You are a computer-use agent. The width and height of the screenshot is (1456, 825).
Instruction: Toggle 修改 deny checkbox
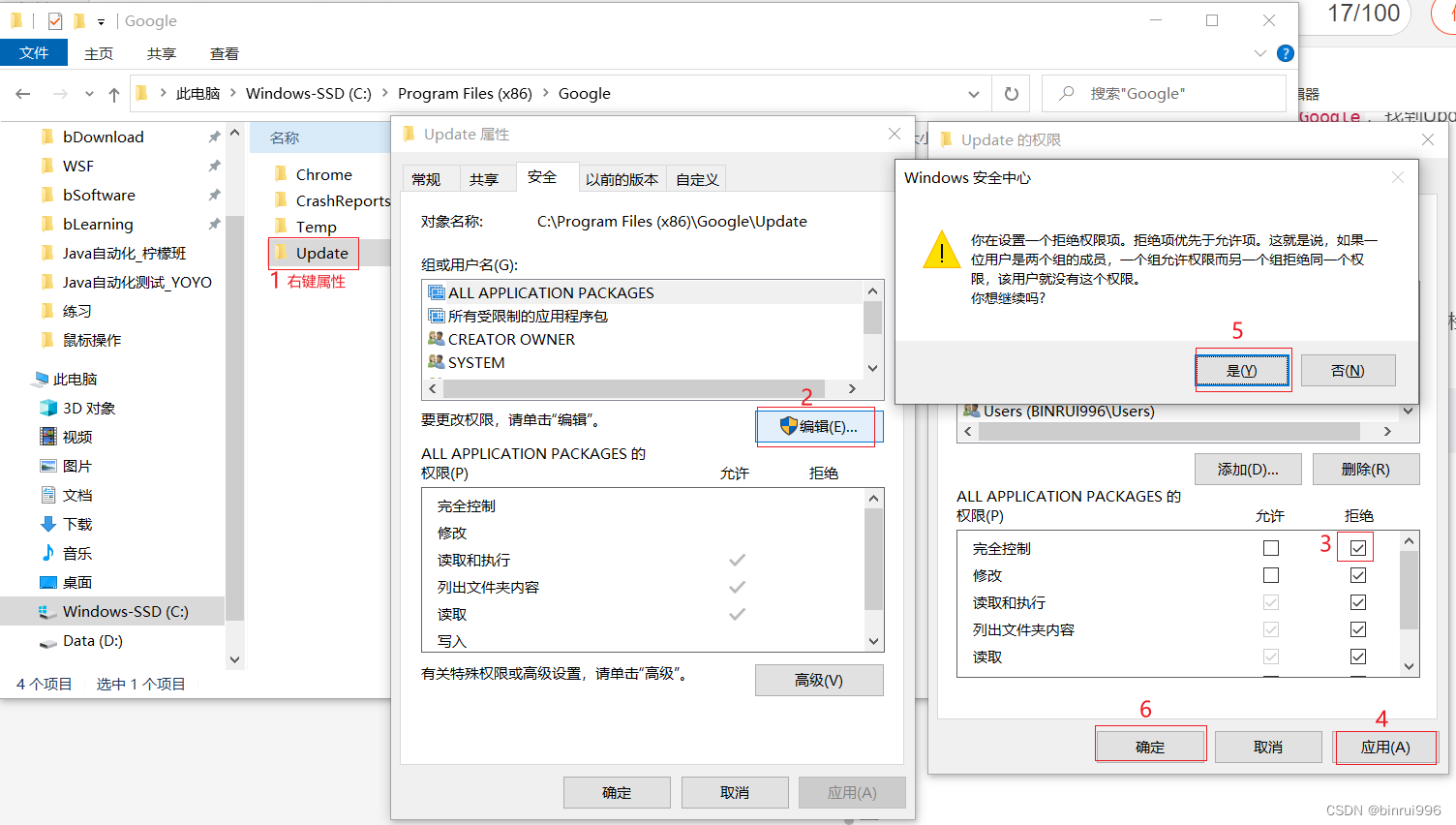click(1358, 575)
